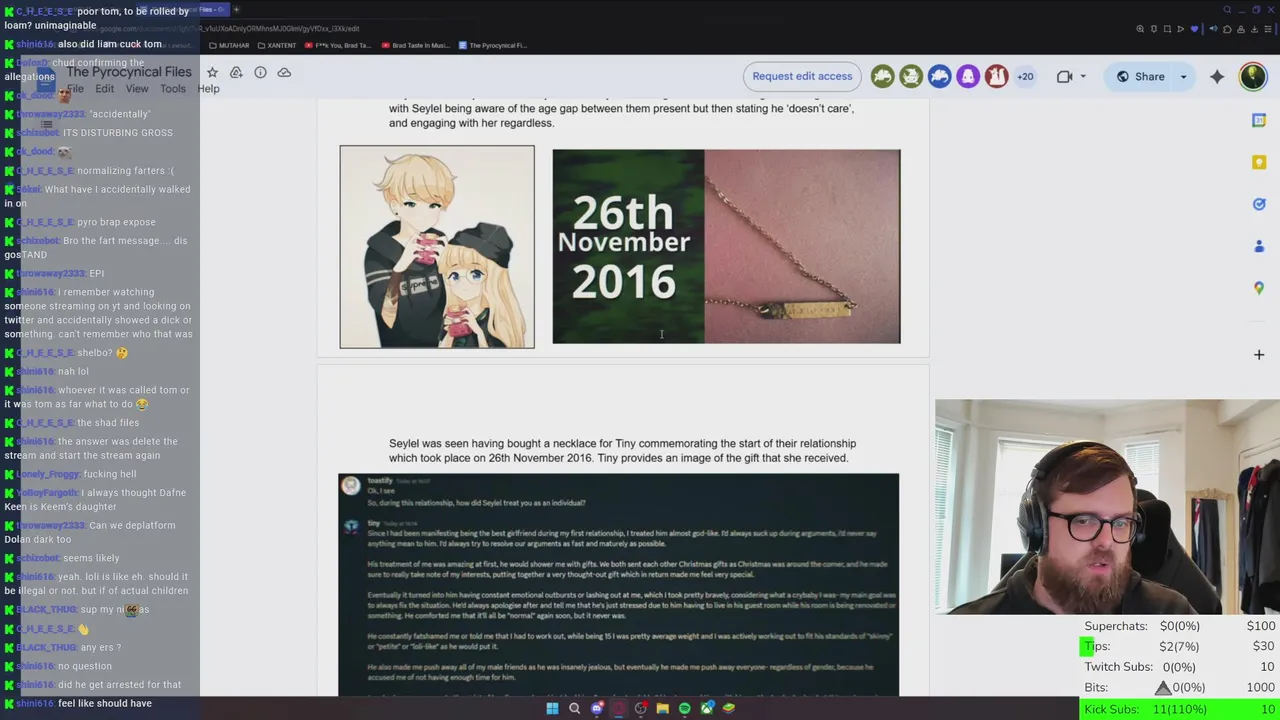Image resolution: width=1280 pixels, height=720 pixels.
Task: Check the cloud save status icon
Action: click(x=284, y=72)
